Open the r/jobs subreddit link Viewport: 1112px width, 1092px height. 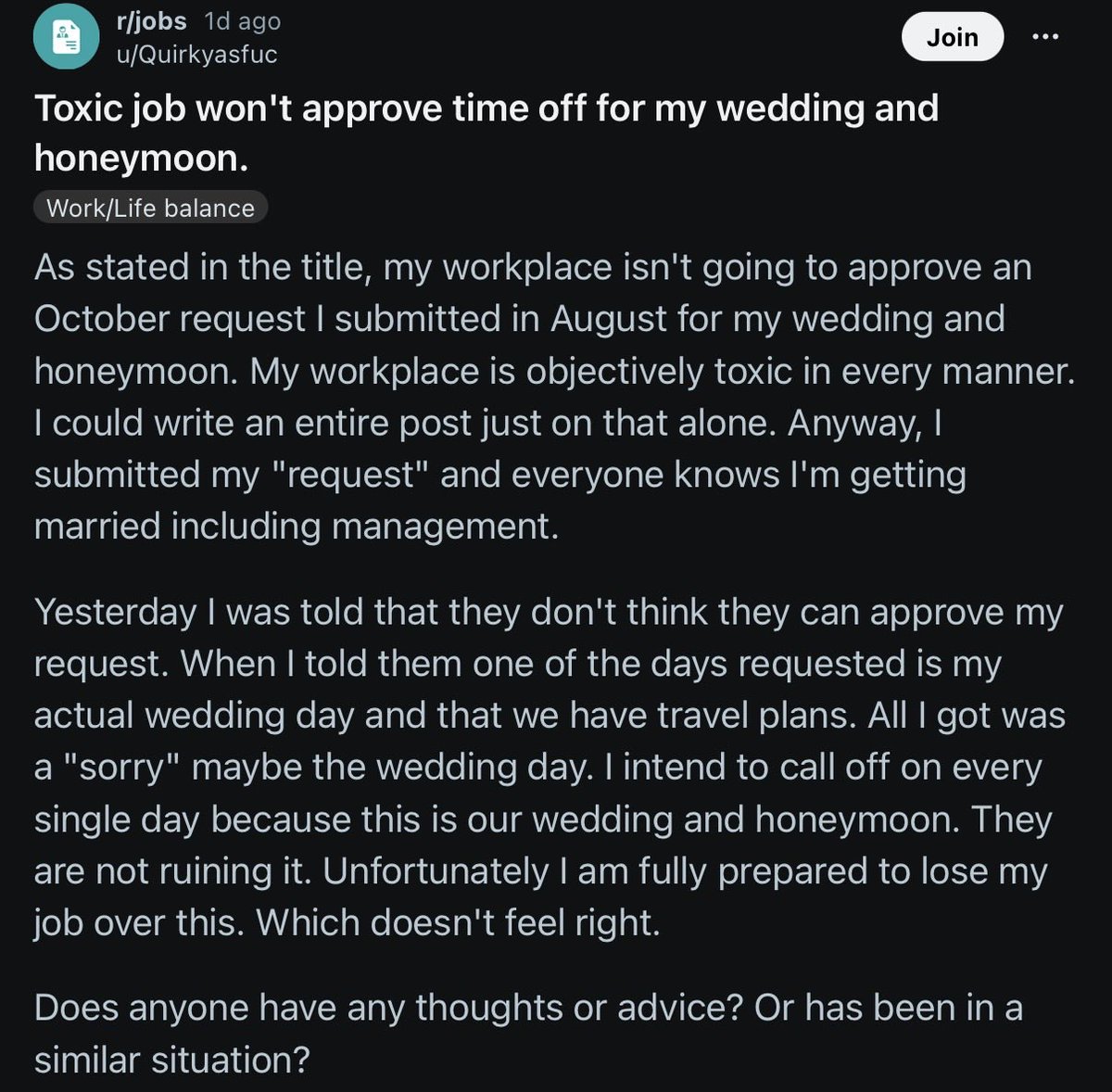[x=151, y=21]
